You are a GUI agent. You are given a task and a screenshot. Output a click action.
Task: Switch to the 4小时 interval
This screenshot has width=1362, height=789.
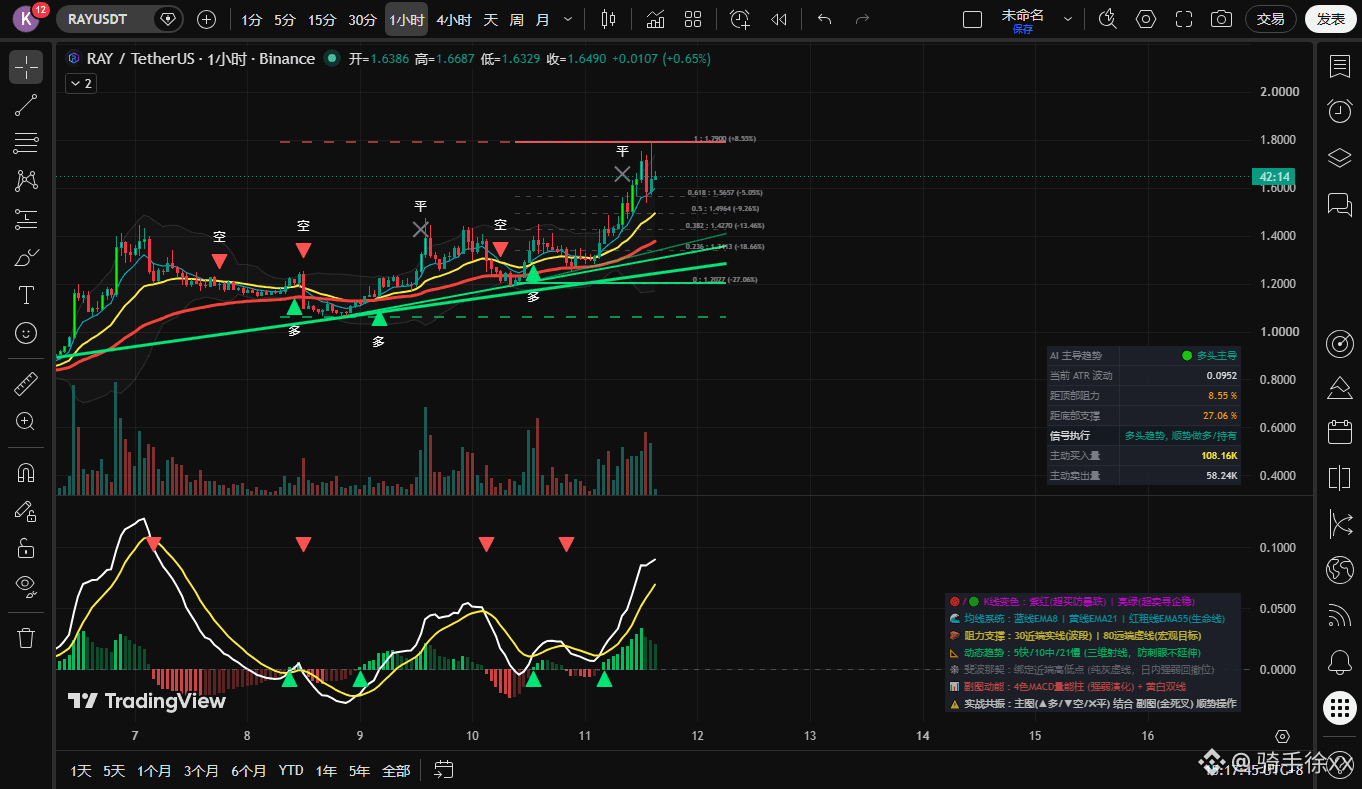point(454,19)
